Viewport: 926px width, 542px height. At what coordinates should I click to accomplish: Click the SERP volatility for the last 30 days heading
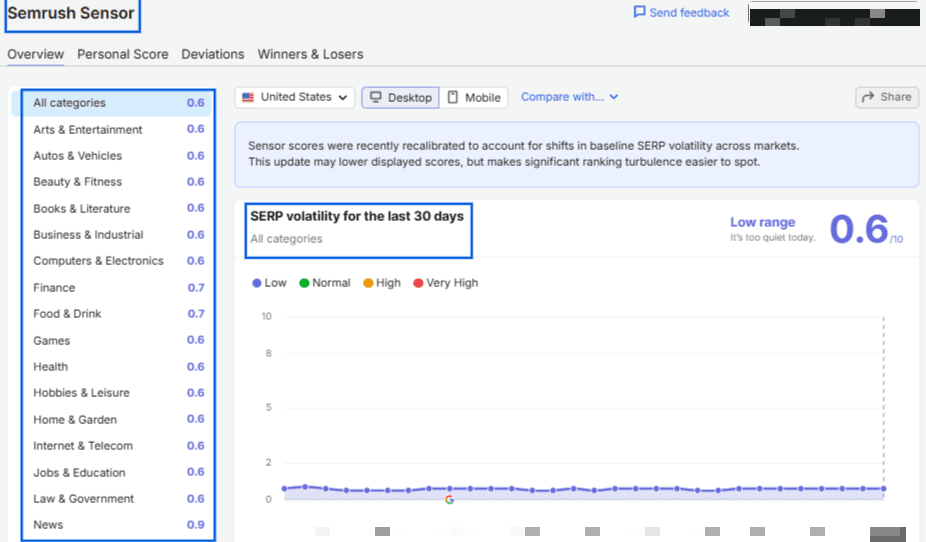tap(357, 216)
